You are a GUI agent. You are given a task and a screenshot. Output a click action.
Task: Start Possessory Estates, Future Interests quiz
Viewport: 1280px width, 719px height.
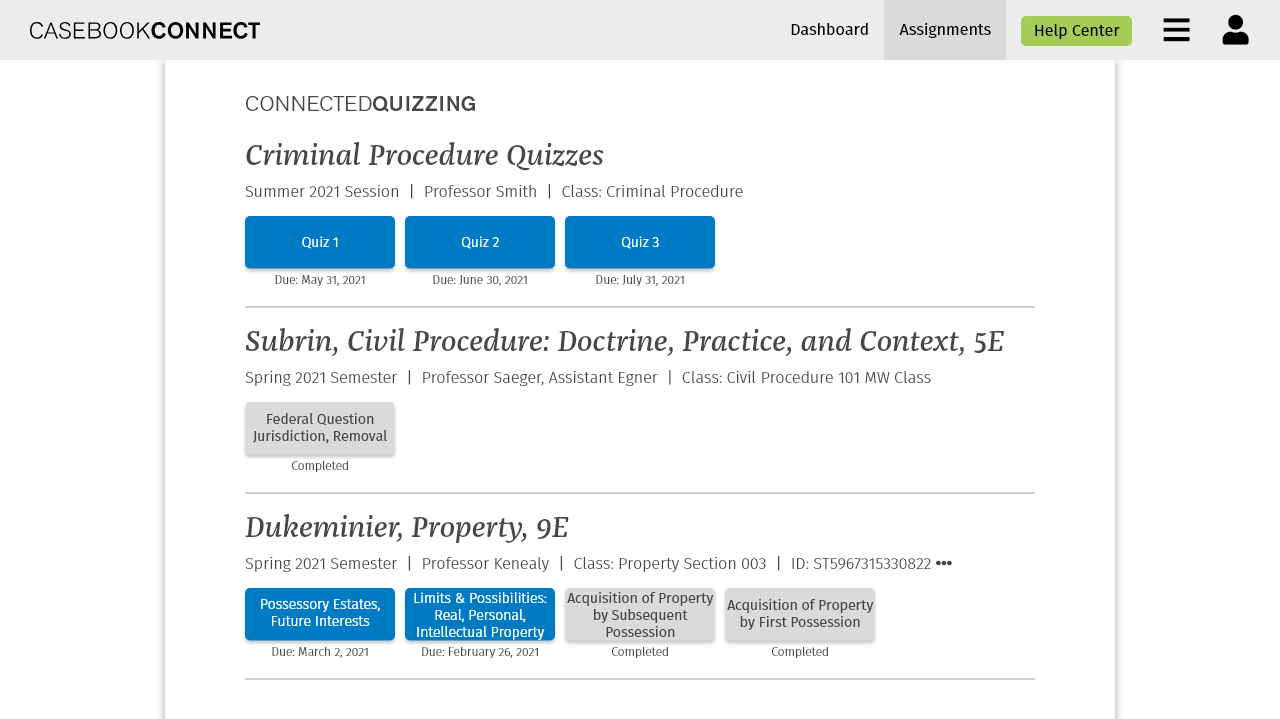(x=320, y=614)
